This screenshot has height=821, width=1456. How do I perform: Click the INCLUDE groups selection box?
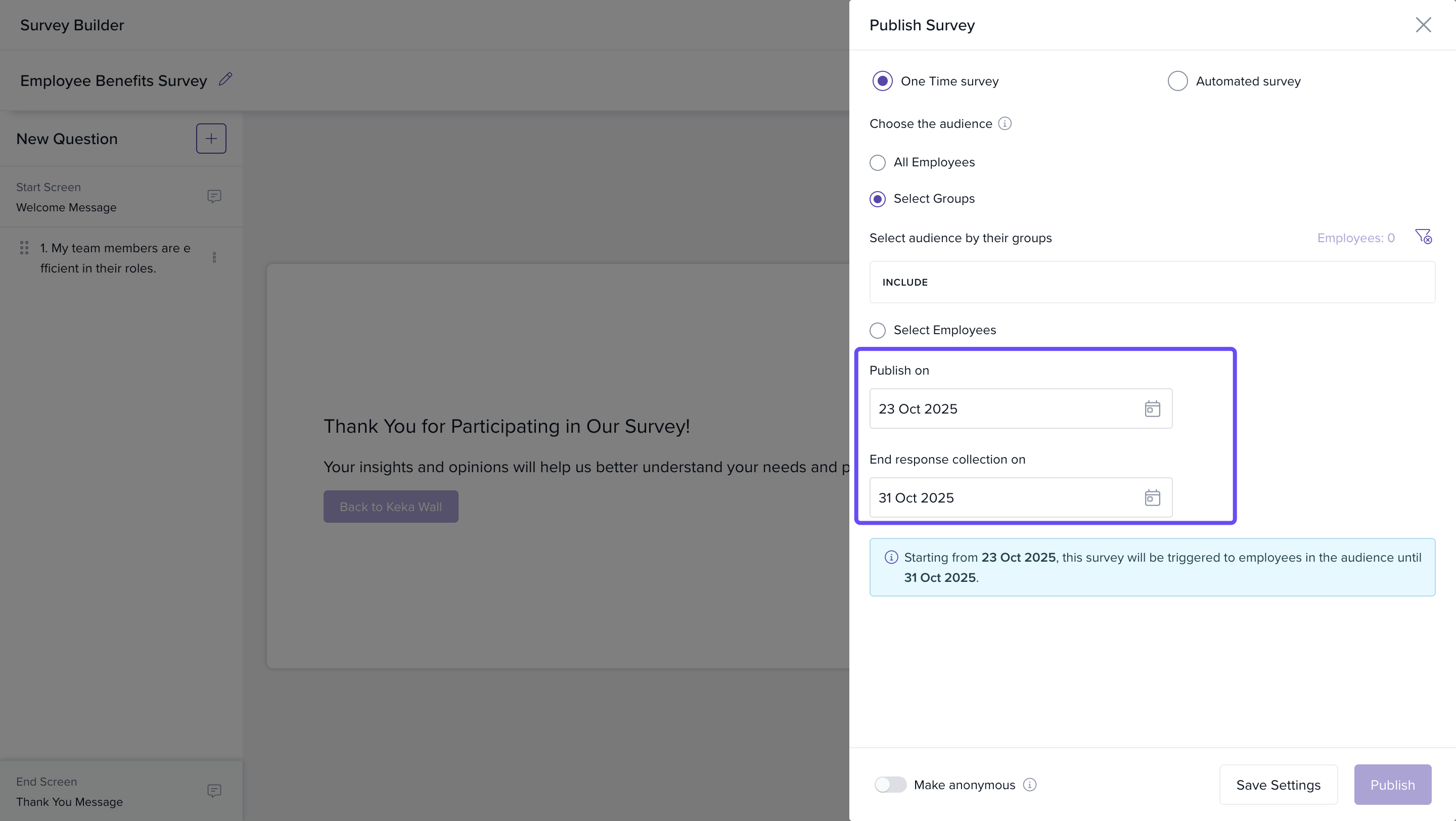click(1151, 282)
